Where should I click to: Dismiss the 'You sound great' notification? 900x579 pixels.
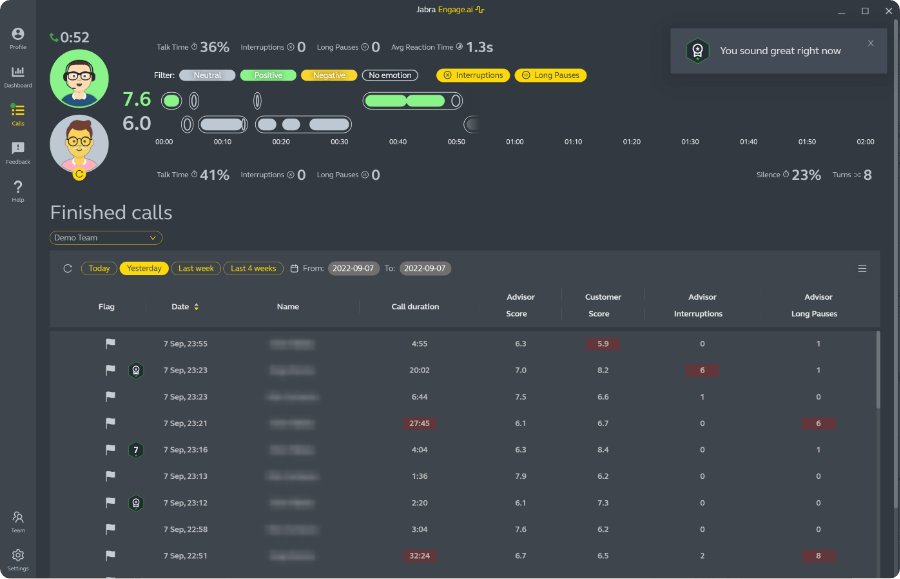pyautogui.click(x=870, y=43)
